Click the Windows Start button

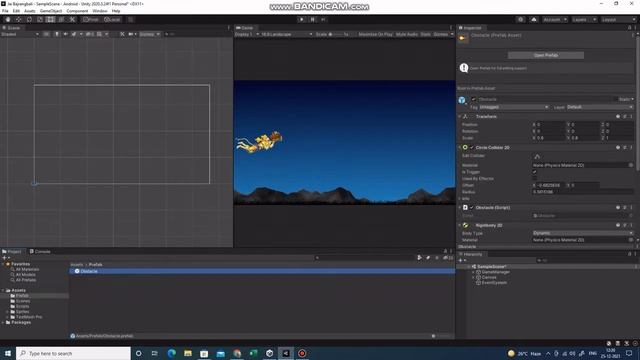coord(8,353)
